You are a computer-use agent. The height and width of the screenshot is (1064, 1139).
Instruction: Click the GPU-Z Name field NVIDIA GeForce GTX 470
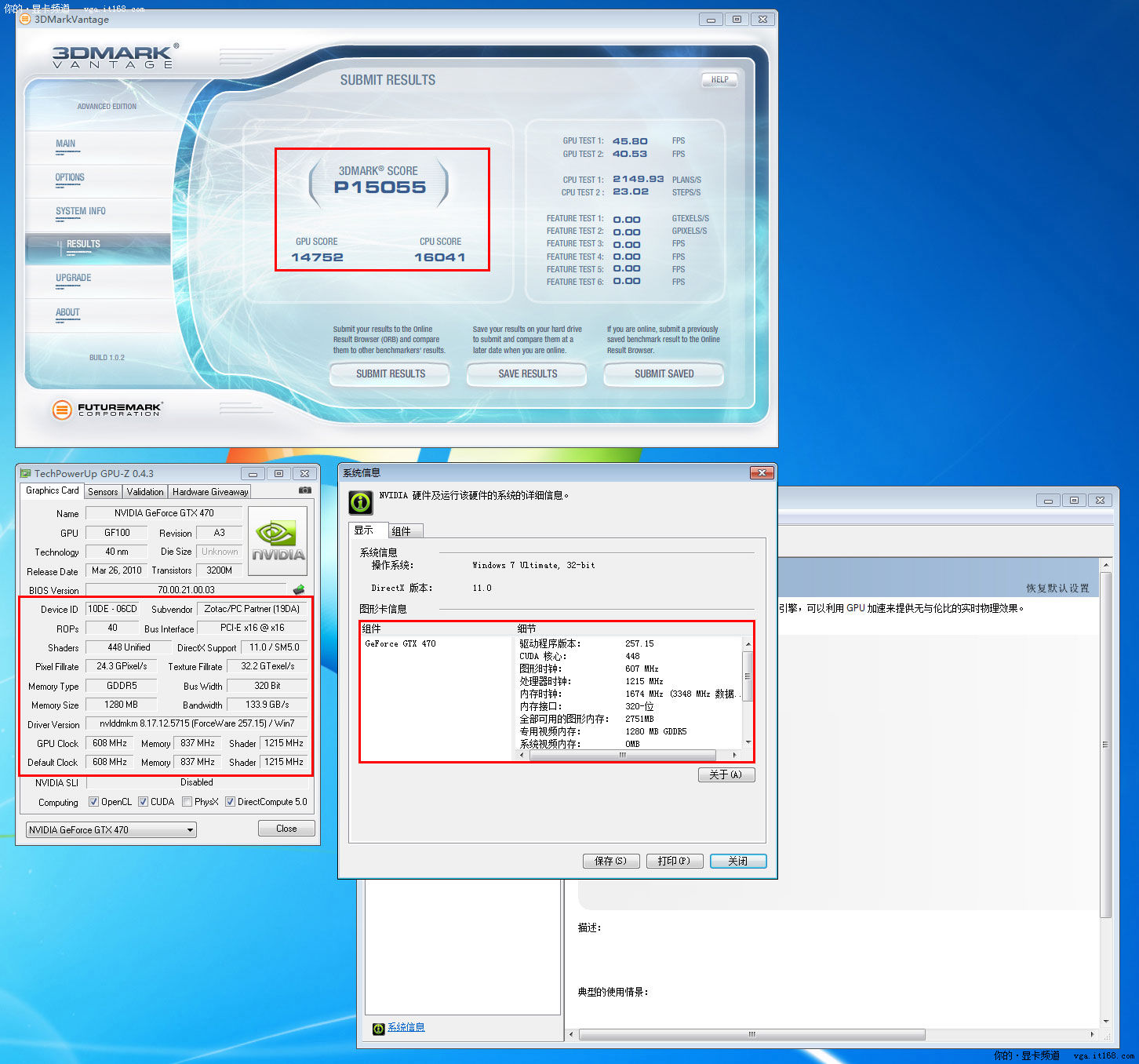tap(164, 513)
